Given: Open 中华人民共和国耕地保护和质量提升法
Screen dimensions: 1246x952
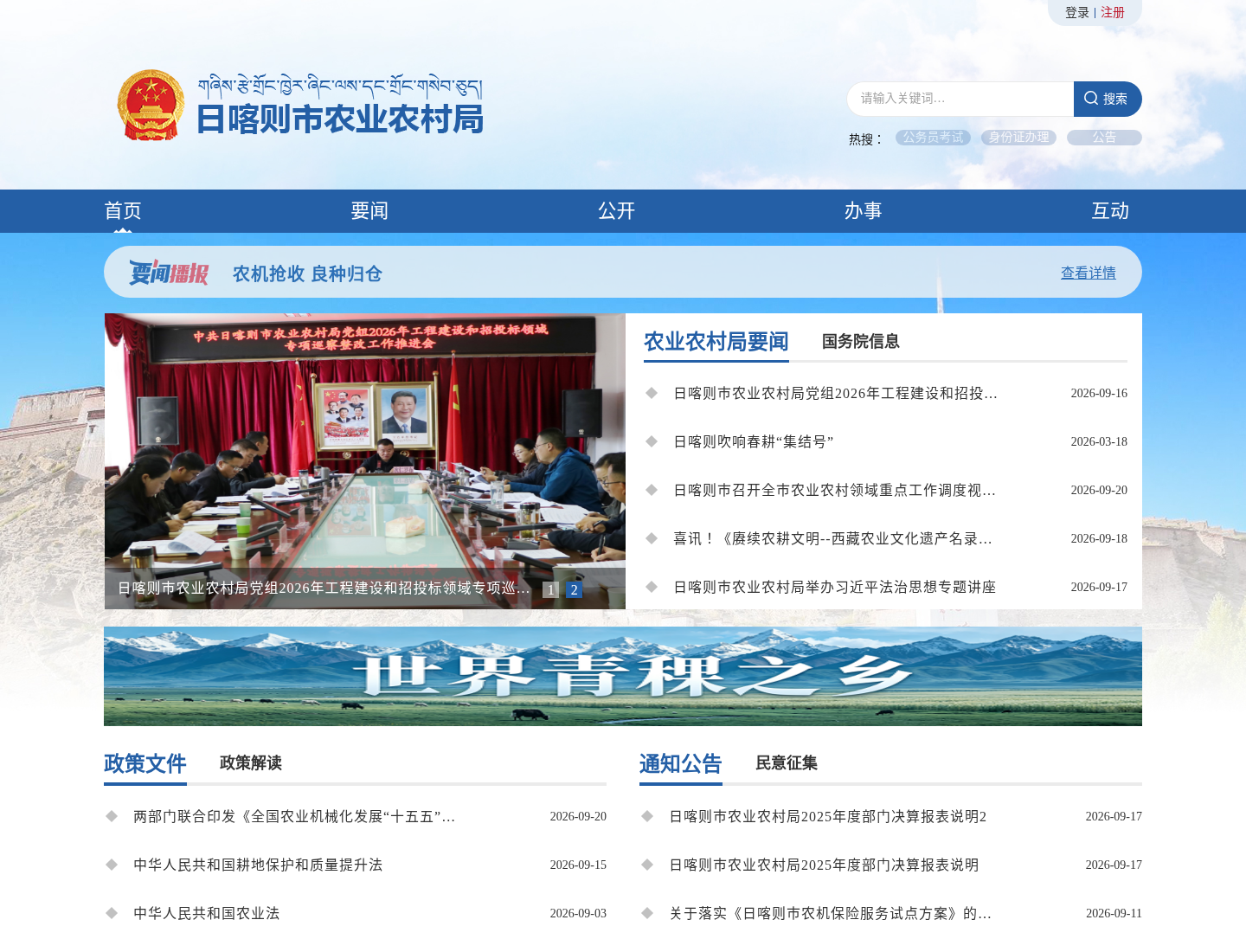Looking at the screenshot, I should [258, 865].
